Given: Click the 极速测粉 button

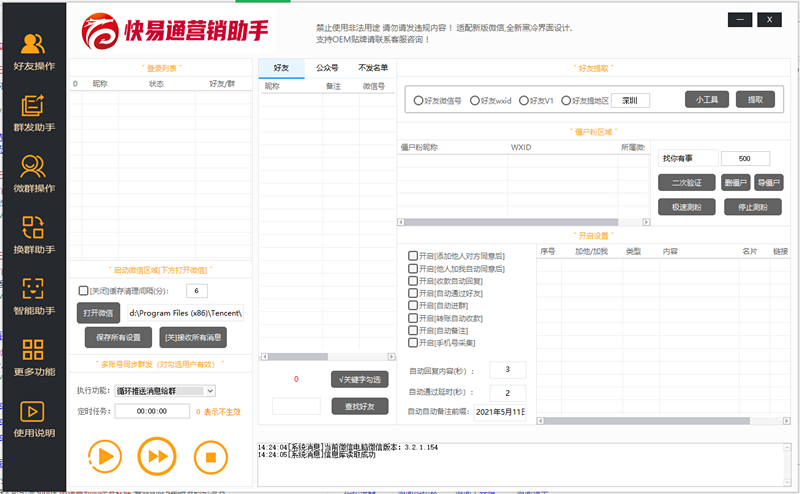Looking at the screenshot, I should click(686, 207).
